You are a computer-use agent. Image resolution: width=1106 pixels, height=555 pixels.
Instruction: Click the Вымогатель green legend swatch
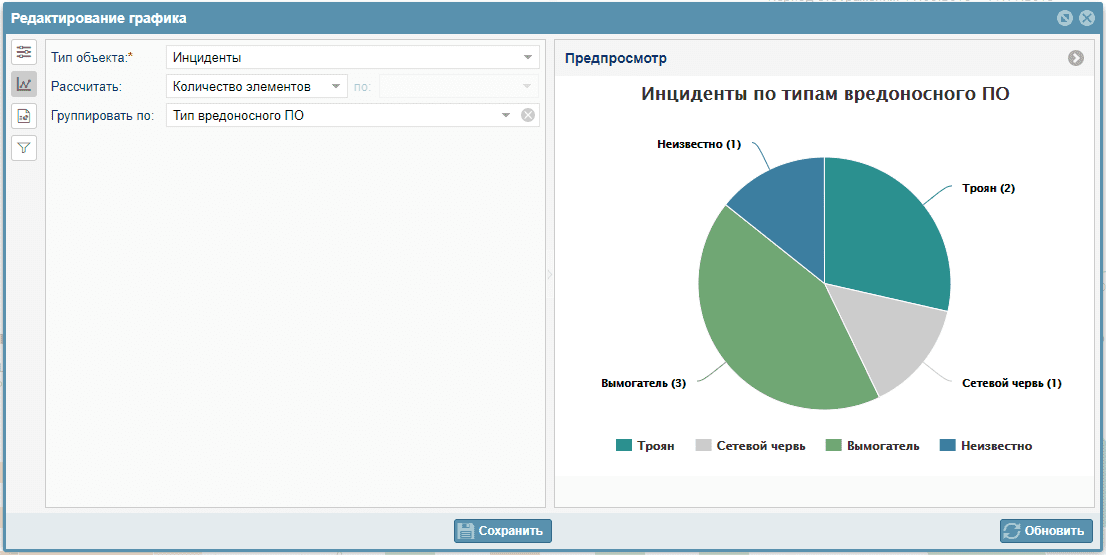[x=834, y=446]
